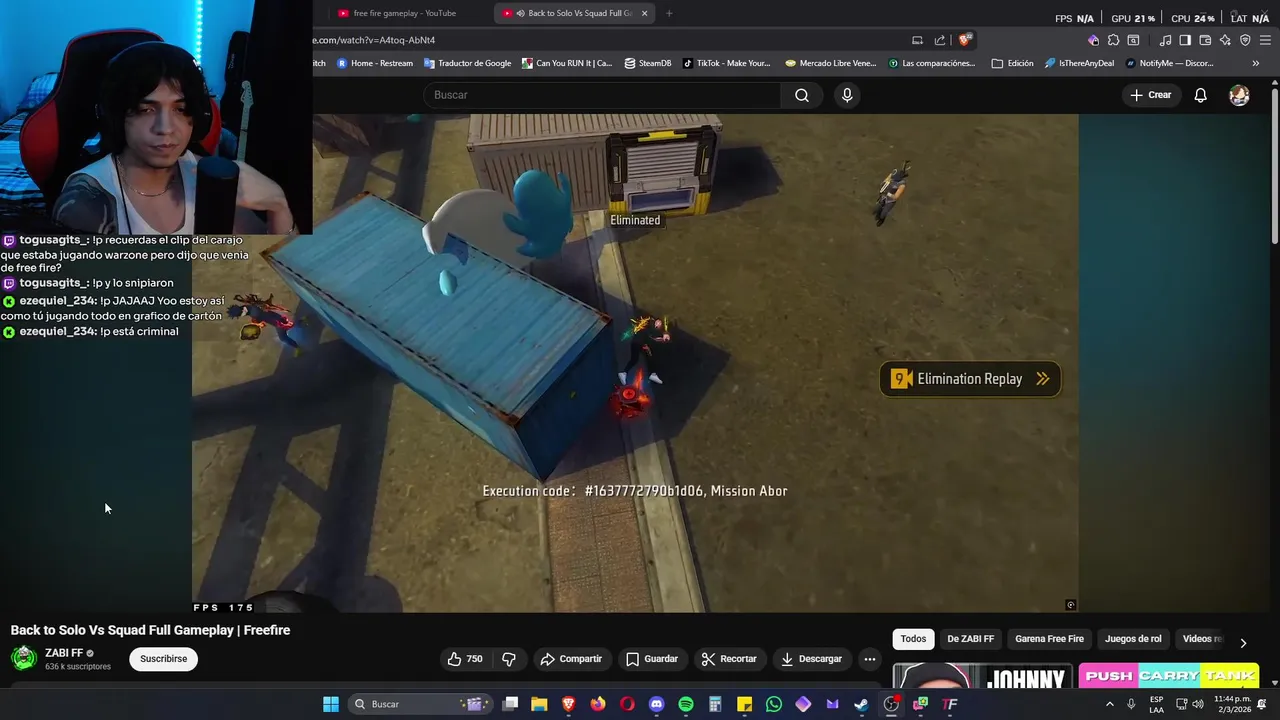The width and height of the screenshot is (1280, 720).
Task: Click the Crear button
Action: [x=1150, y=95]
